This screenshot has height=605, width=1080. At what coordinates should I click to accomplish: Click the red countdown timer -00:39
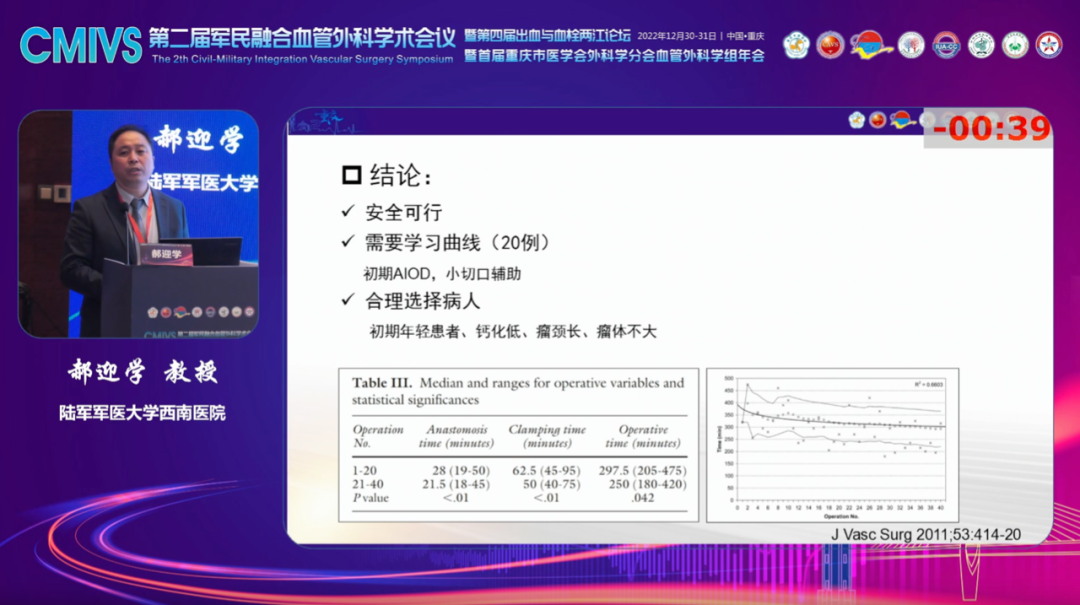(x=990, y=128)
